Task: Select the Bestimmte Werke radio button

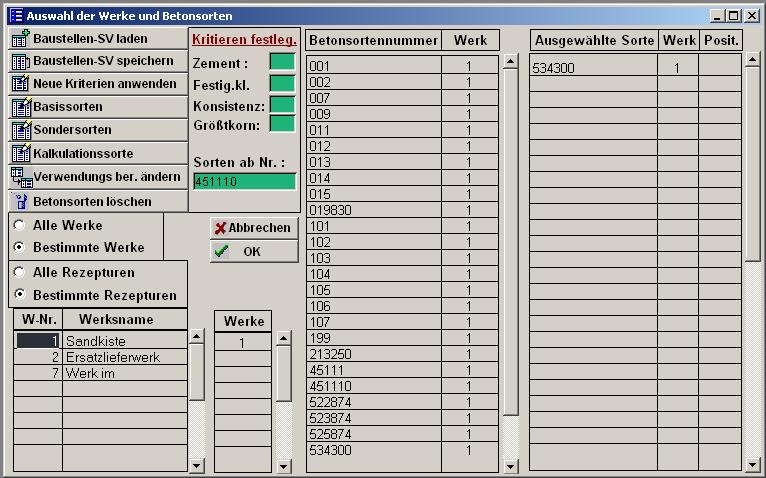Action: click(19, 247)
